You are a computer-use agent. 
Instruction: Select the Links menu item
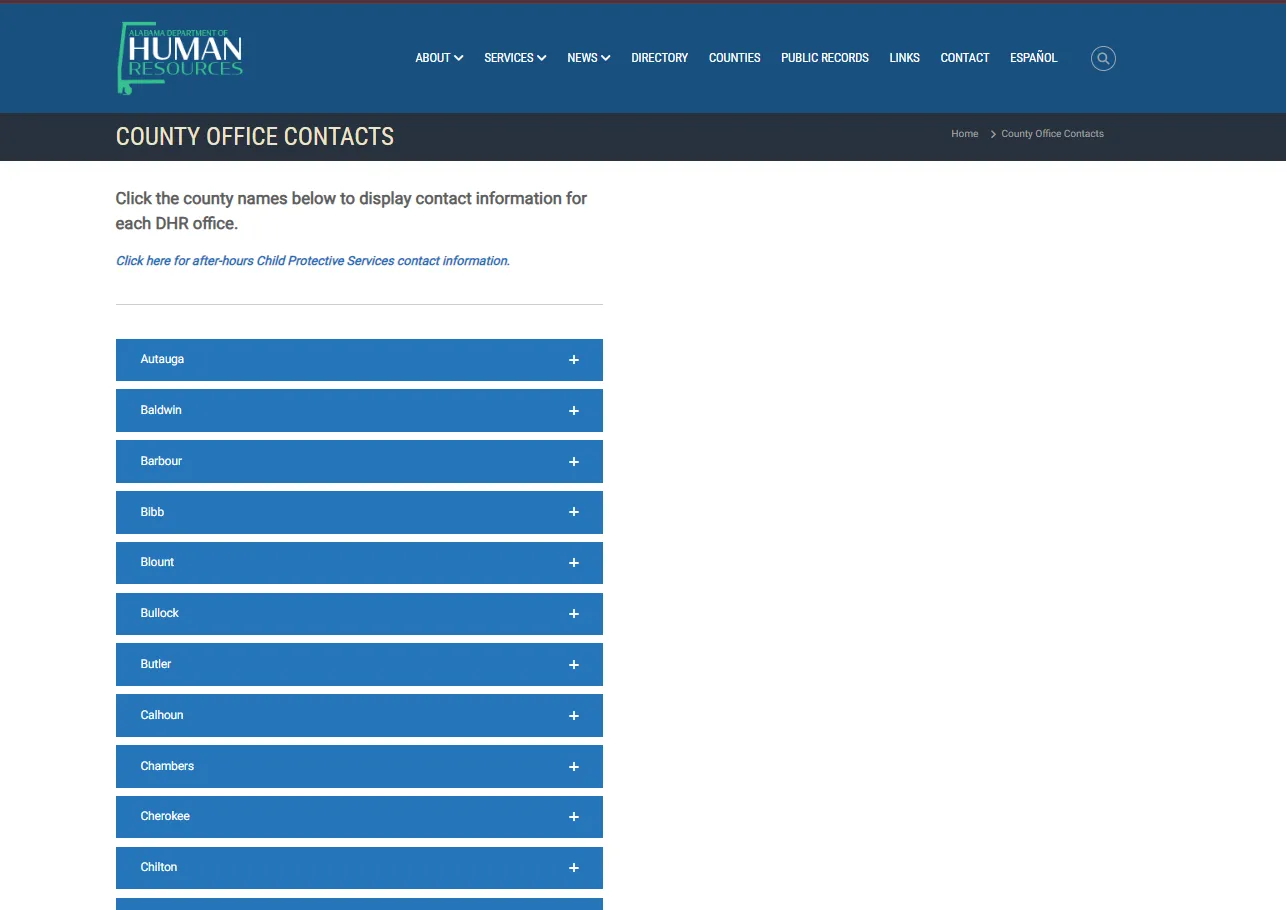[x=905, y=58]
